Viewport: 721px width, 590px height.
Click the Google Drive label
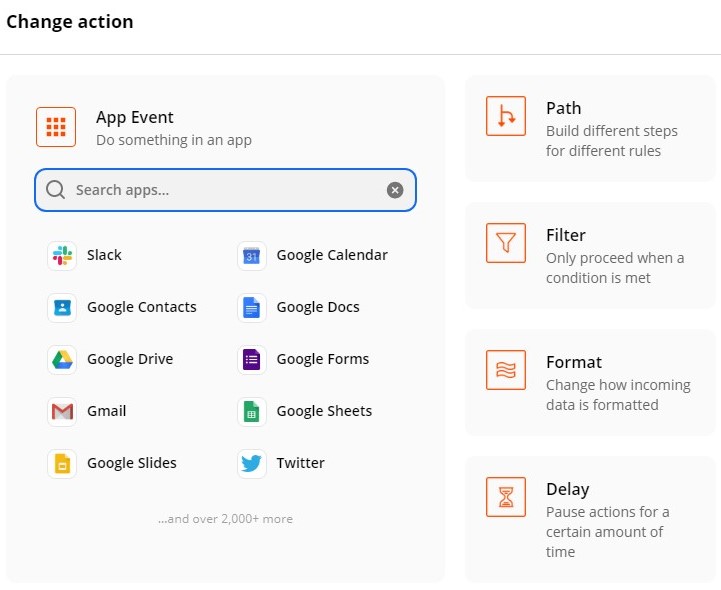click(130, 359)
